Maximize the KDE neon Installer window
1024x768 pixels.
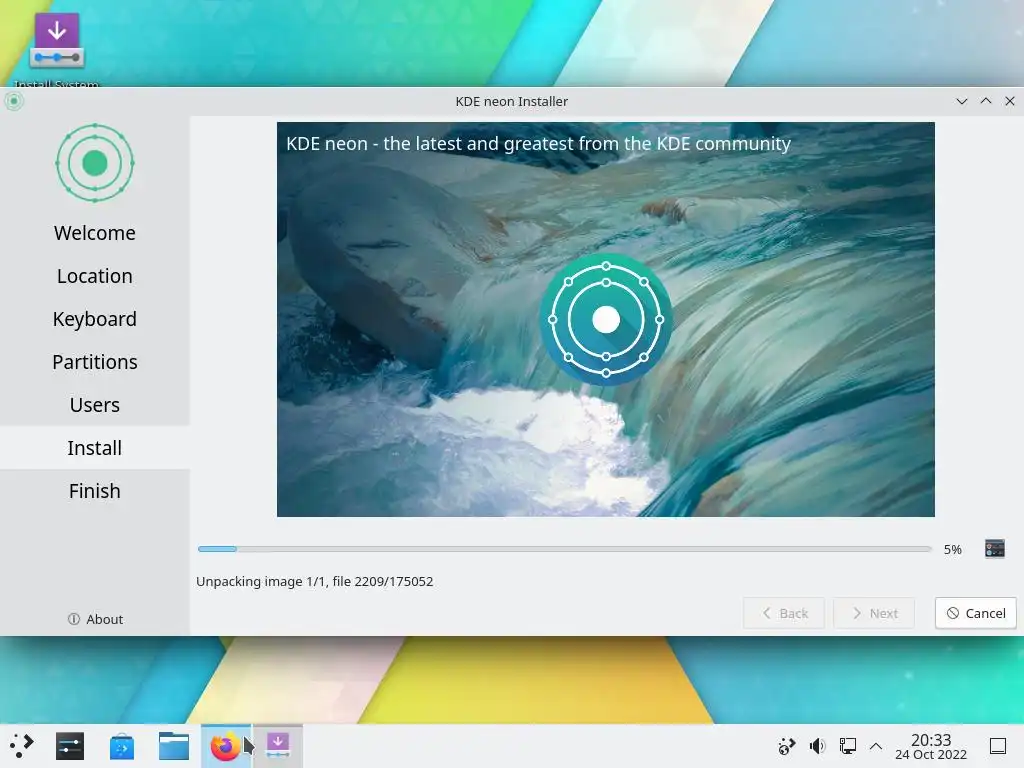[986, 101]
